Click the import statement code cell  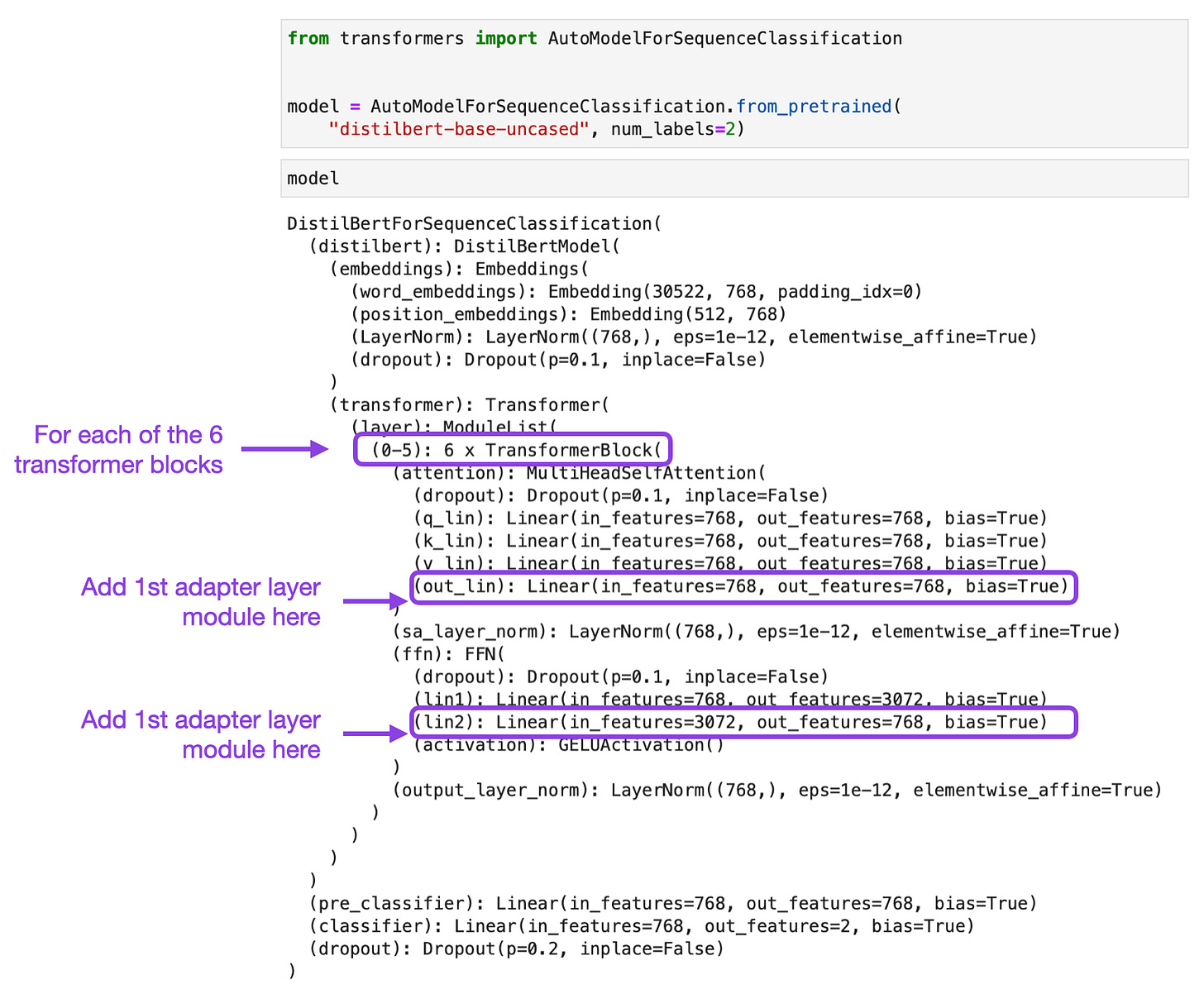click(592, 38)
